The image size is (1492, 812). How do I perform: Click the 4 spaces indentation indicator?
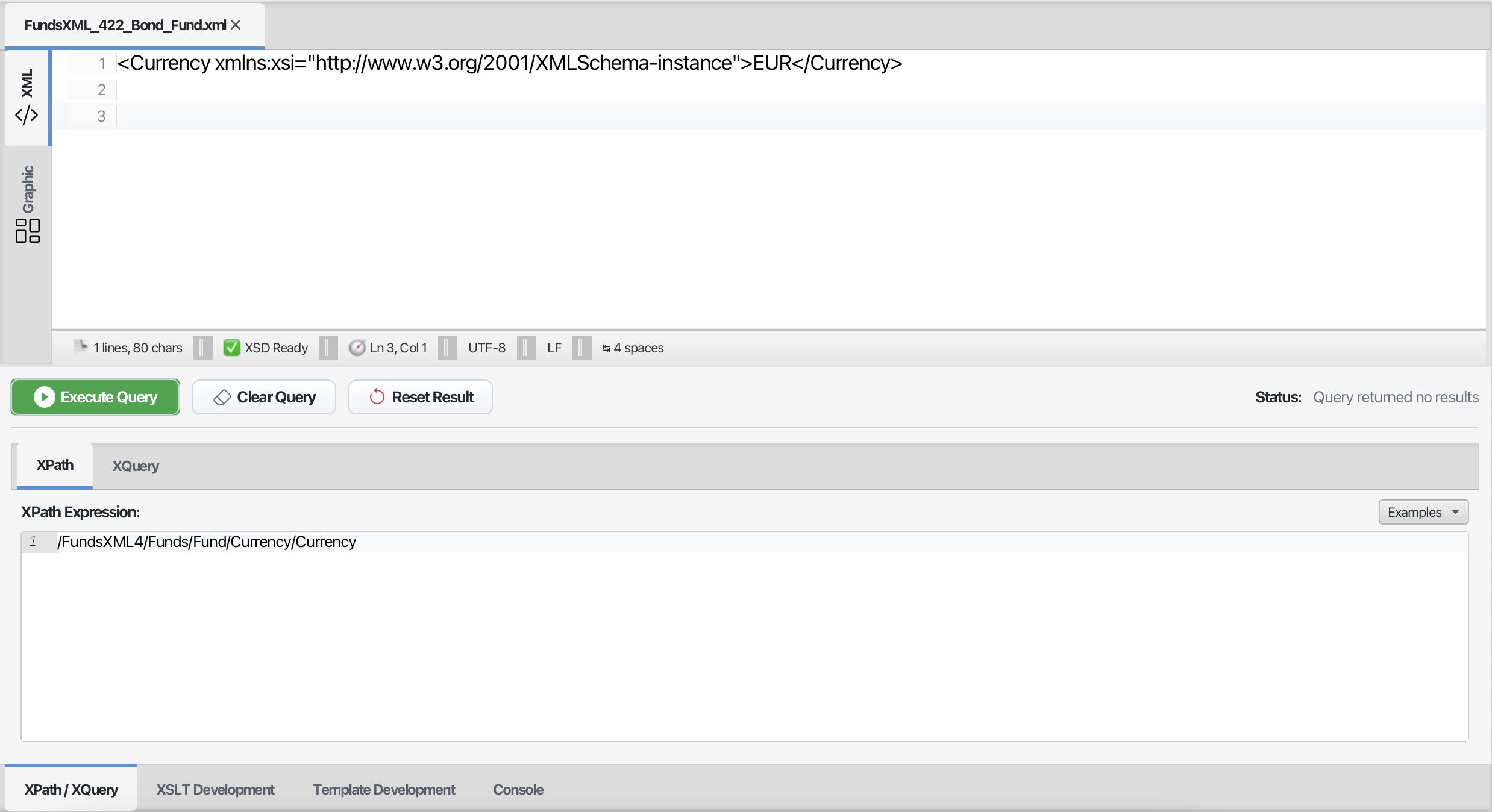point(633,348)
